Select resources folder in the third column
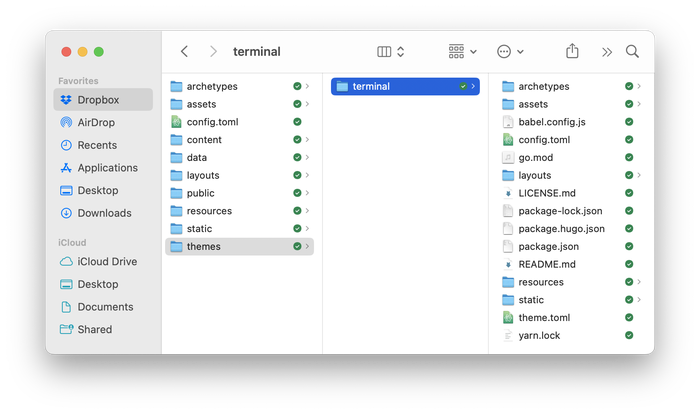700x414 pixels. tap(541, 282)
